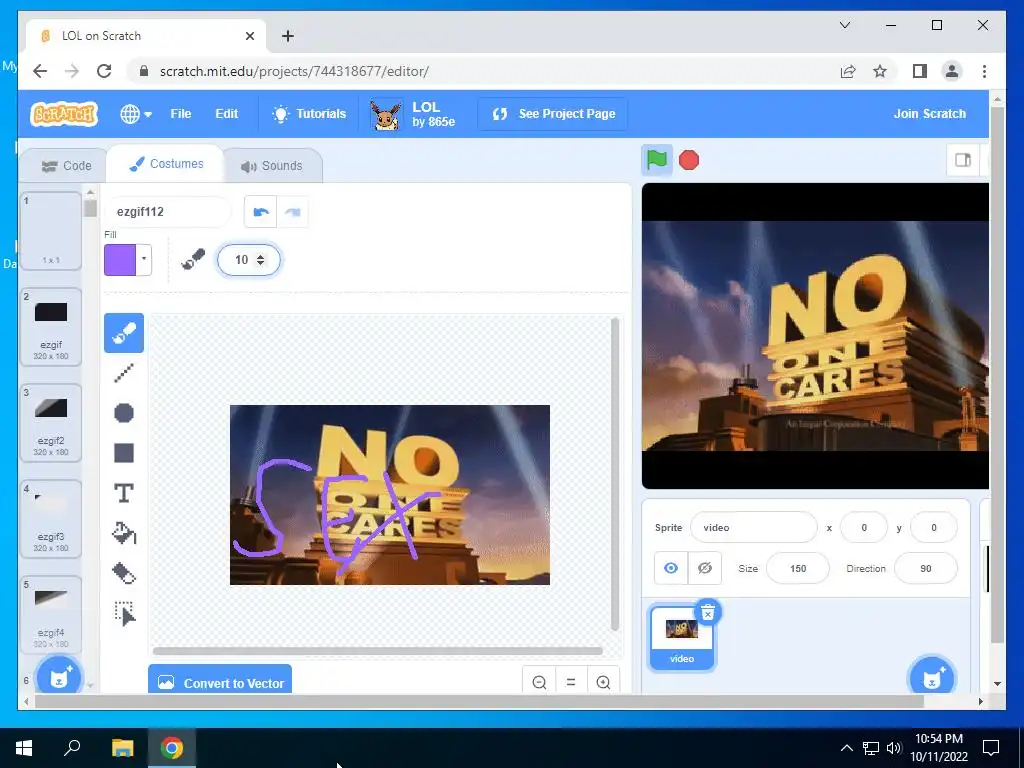1024x768 pixels.
Task: Open the globe language menu
Action: (136, 114)
